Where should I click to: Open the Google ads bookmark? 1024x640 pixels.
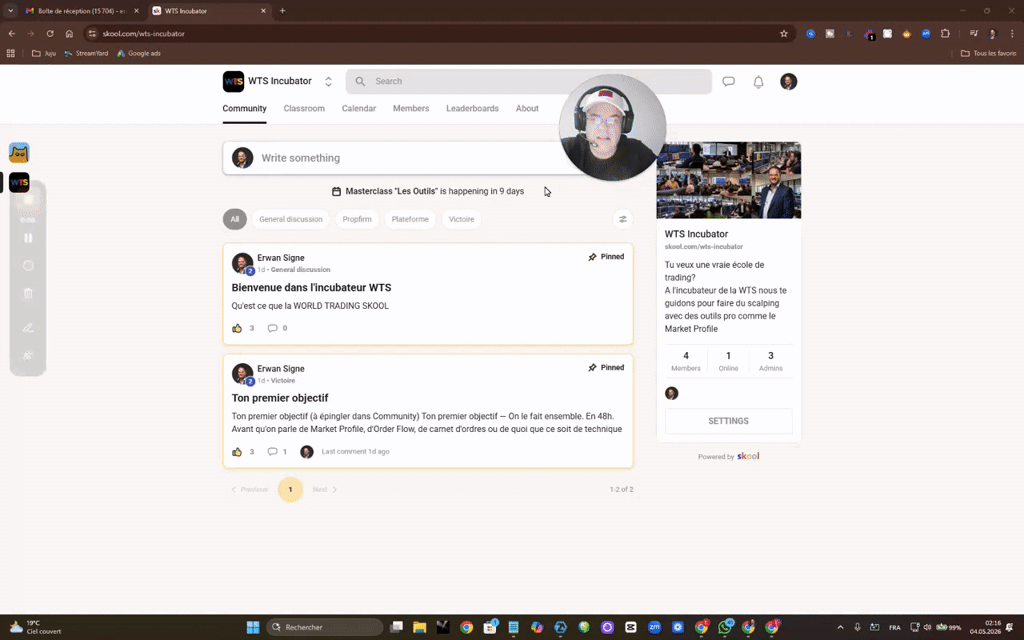click(x=138, y=54)
